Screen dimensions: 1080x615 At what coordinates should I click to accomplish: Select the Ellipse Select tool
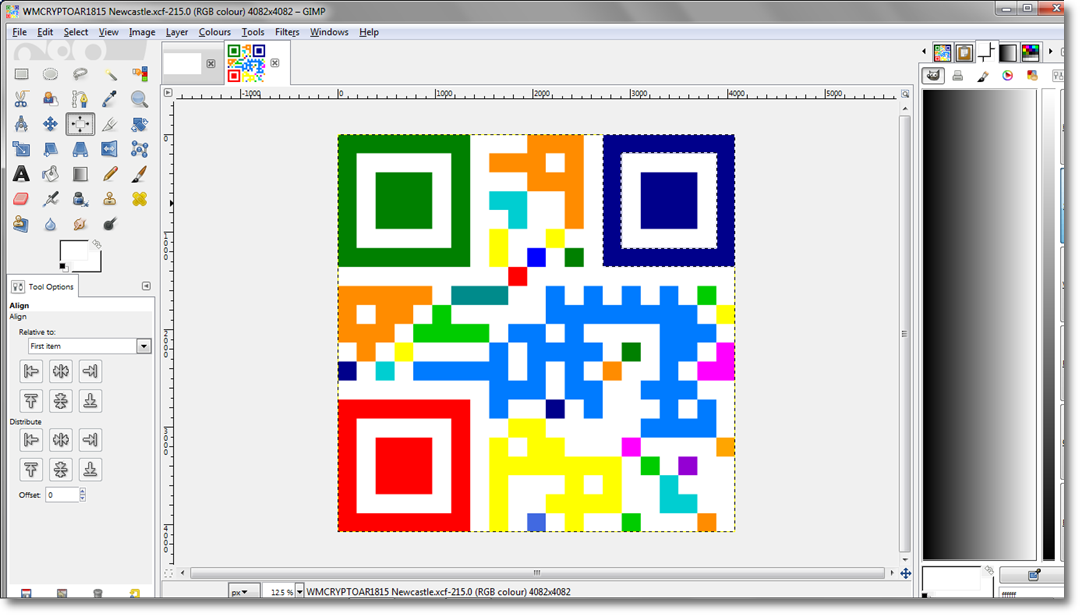pos(50,74)
